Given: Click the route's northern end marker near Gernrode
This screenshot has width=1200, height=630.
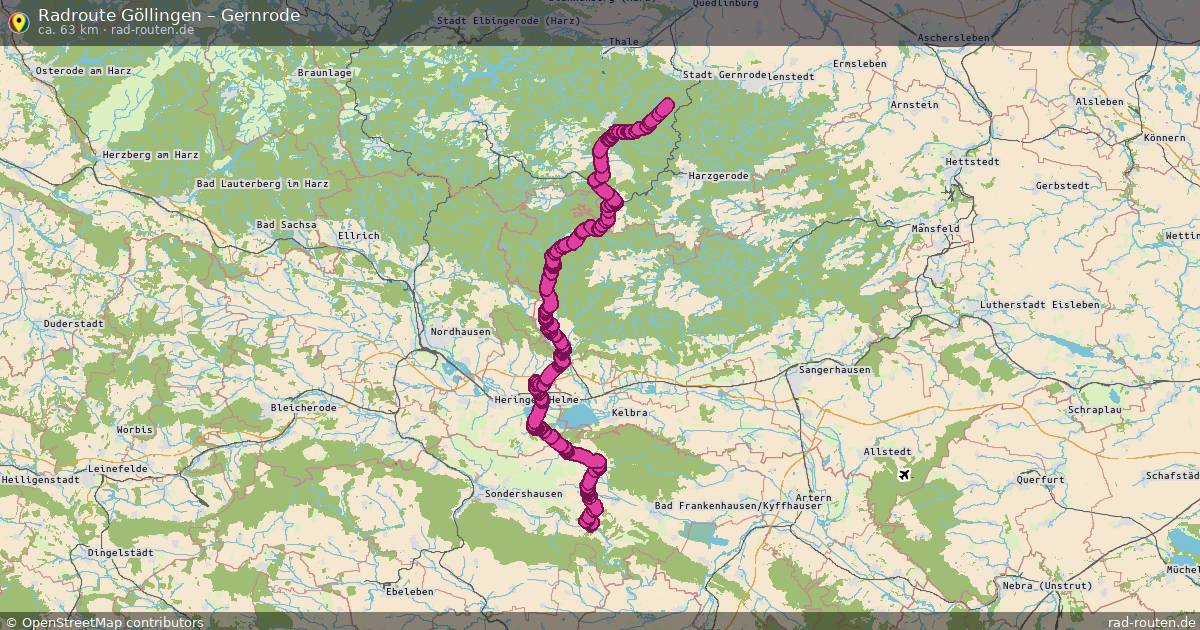Looking at the screenshot, I should click(666, 104).
